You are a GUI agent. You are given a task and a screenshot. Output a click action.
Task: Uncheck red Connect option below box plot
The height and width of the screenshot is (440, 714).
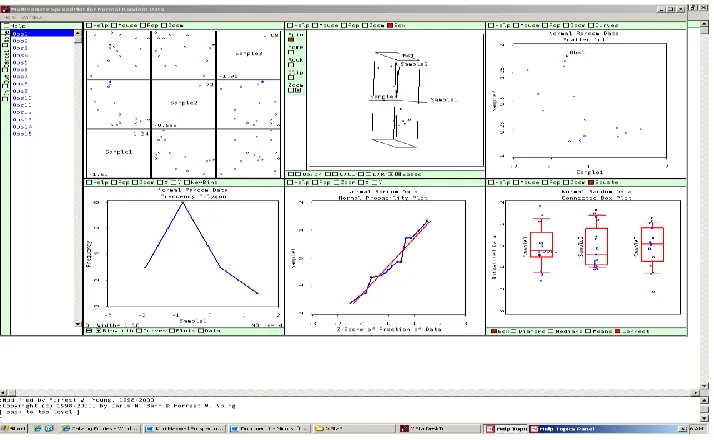tap(617, 332)
